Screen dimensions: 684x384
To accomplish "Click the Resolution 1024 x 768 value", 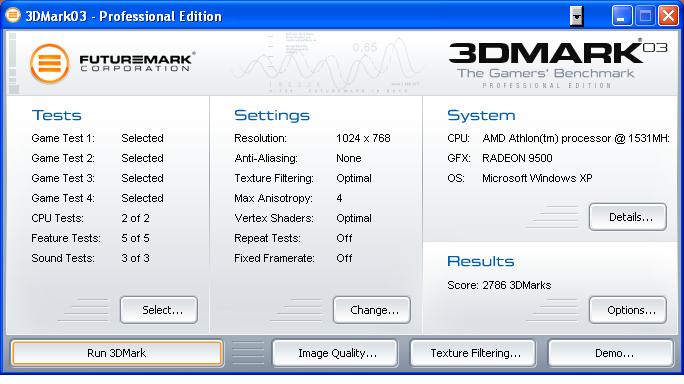I will [363, 138].
